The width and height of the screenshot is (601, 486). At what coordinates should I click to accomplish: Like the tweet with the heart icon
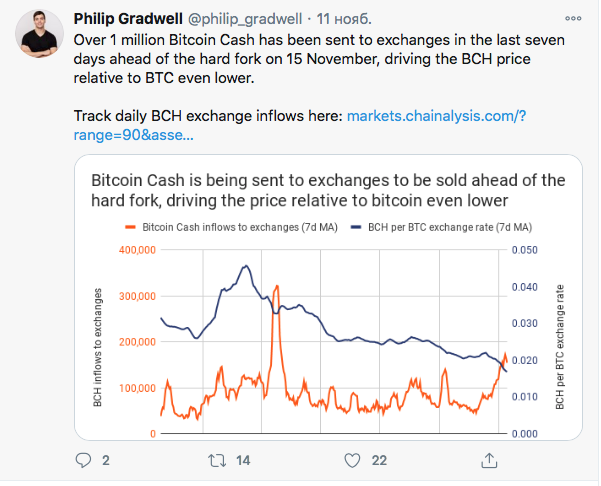click(x=351, y=460)
